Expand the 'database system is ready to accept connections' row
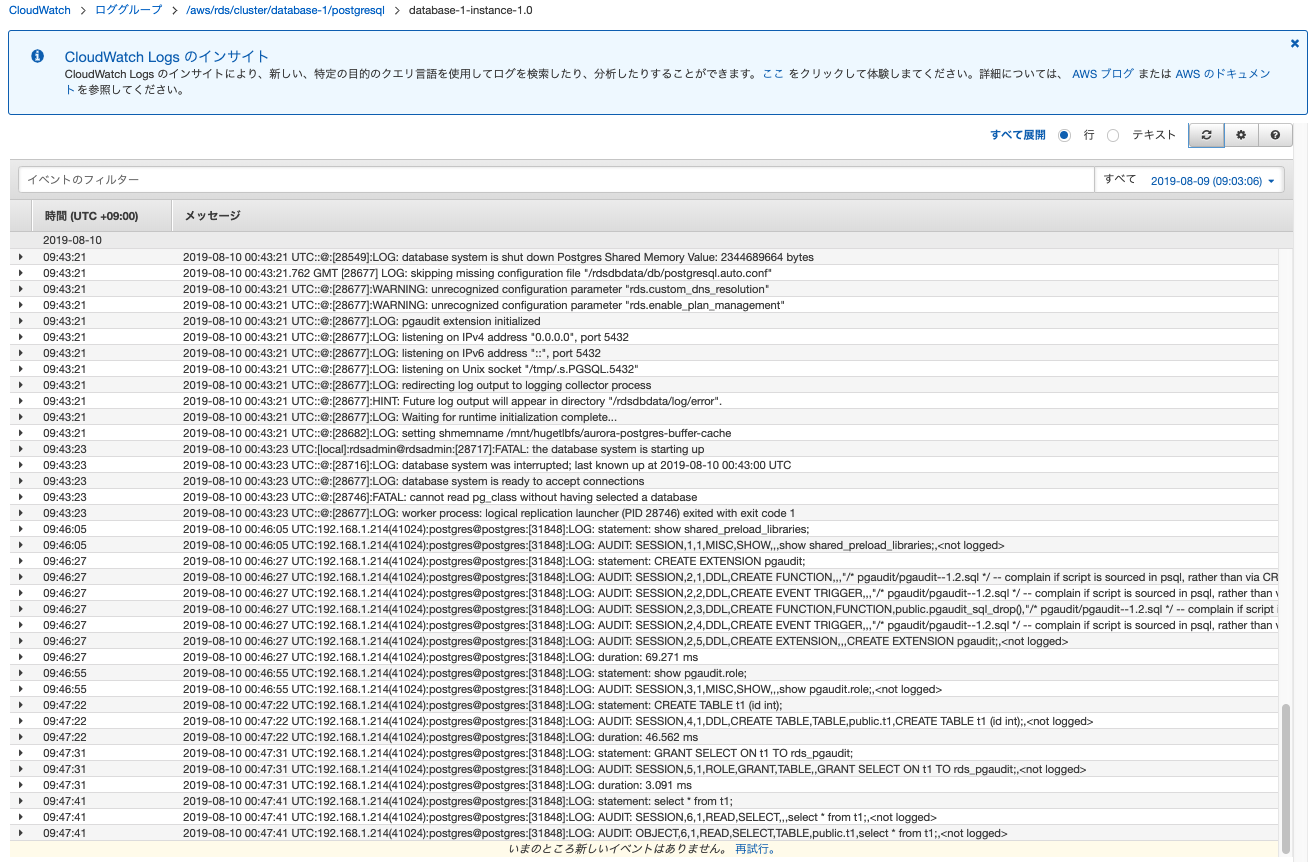 21,481
